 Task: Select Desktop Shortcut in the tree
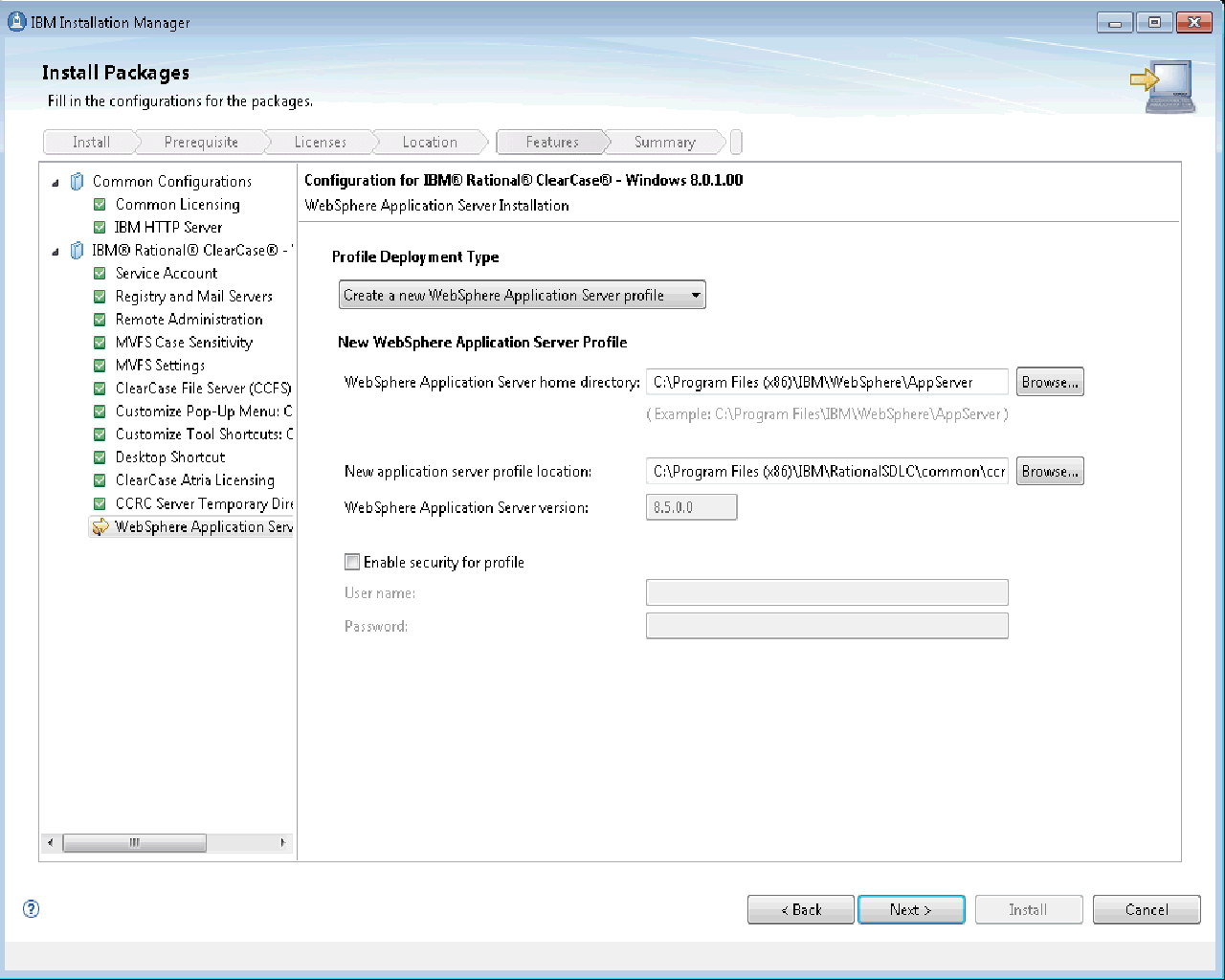170,457
